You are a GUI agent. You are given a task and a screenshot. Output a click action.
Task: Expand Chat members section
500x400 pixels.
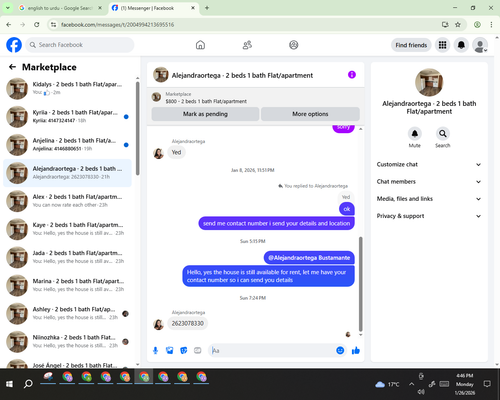(x=429, y=182)
